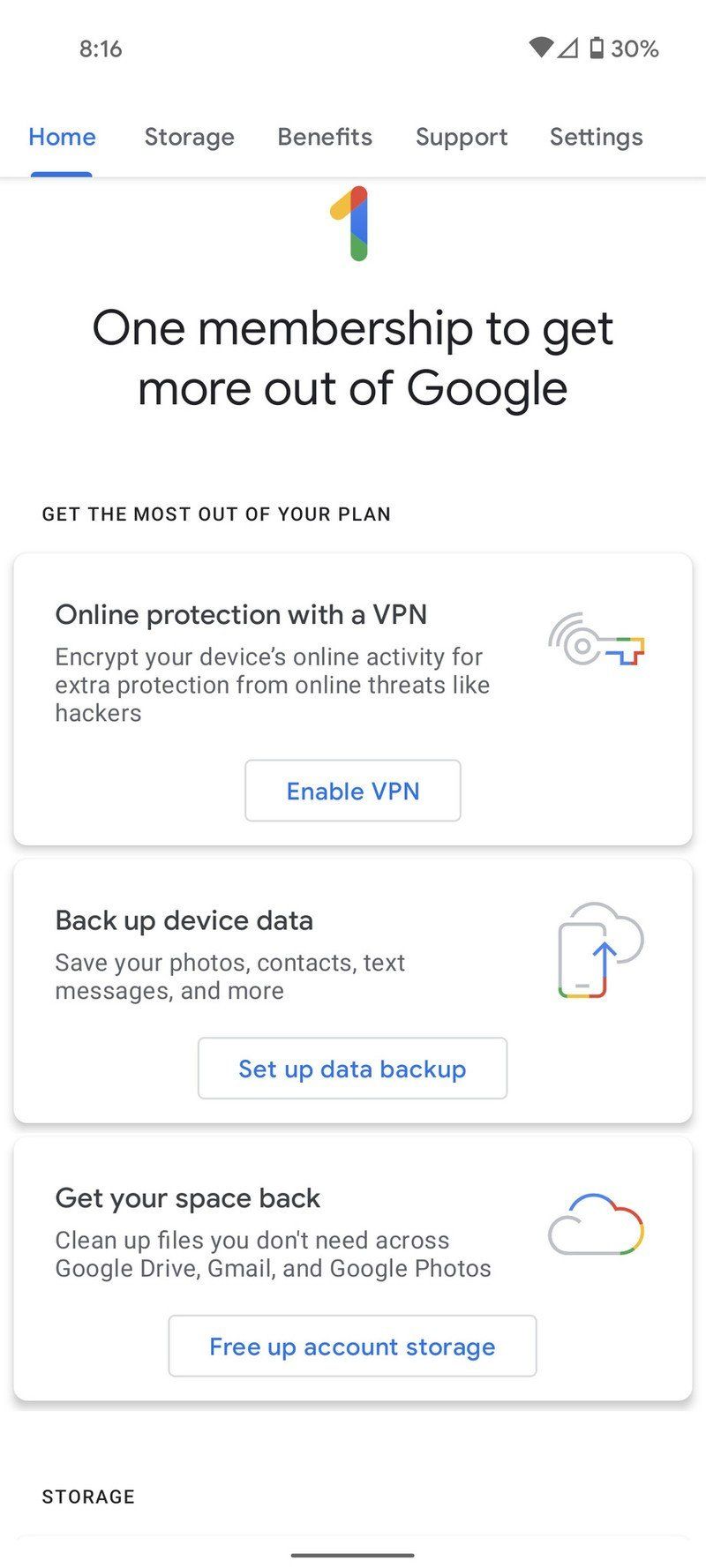Tap the 30% battery percentage indicator
706x1568 pixels.
(x=637, y=49)
